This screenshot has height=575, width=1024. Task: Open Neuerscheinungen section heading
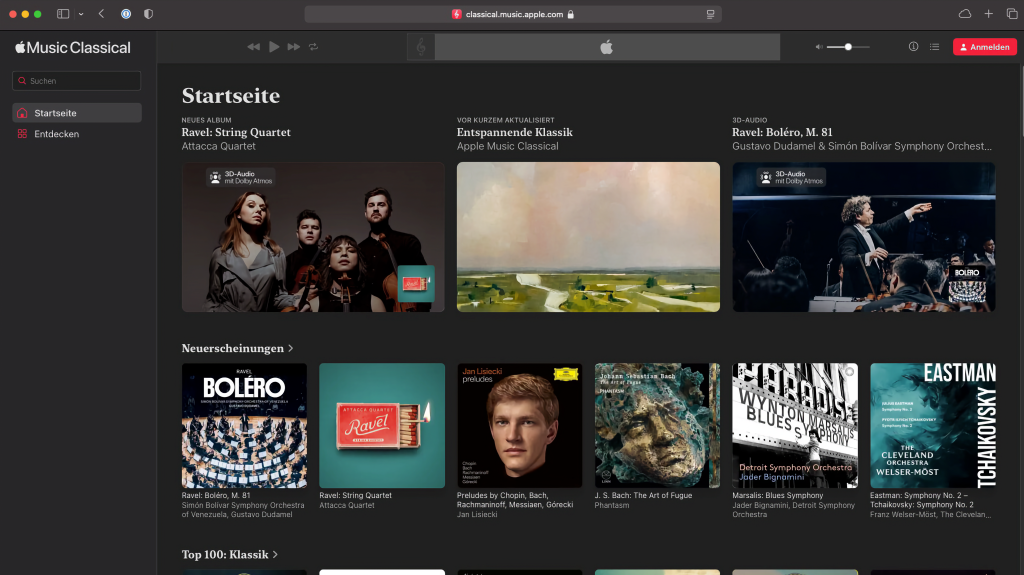tap(232, 348)
